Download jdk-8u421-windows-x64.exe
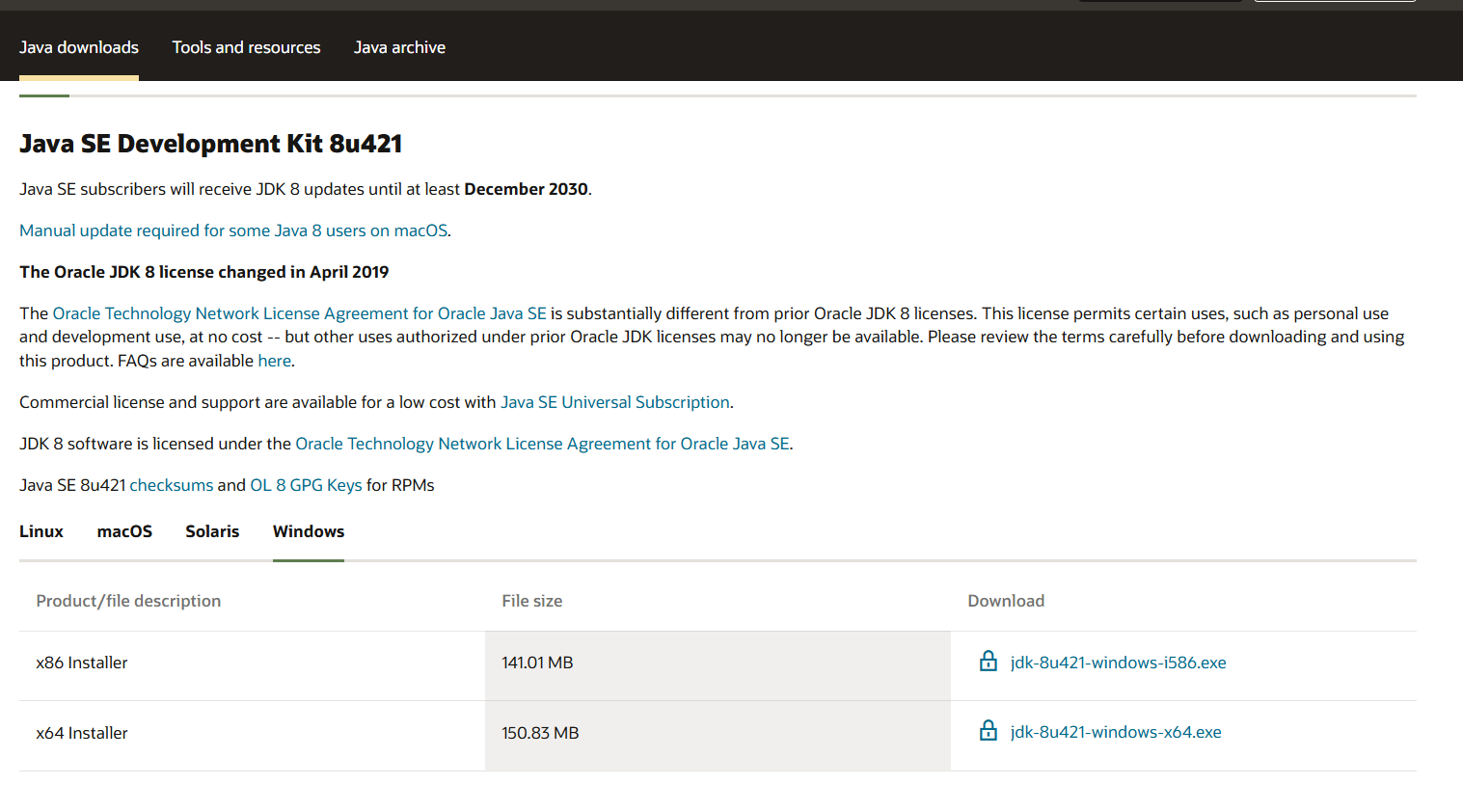The height and width of the screenshot is (812, 1463). coord(1115,732)
